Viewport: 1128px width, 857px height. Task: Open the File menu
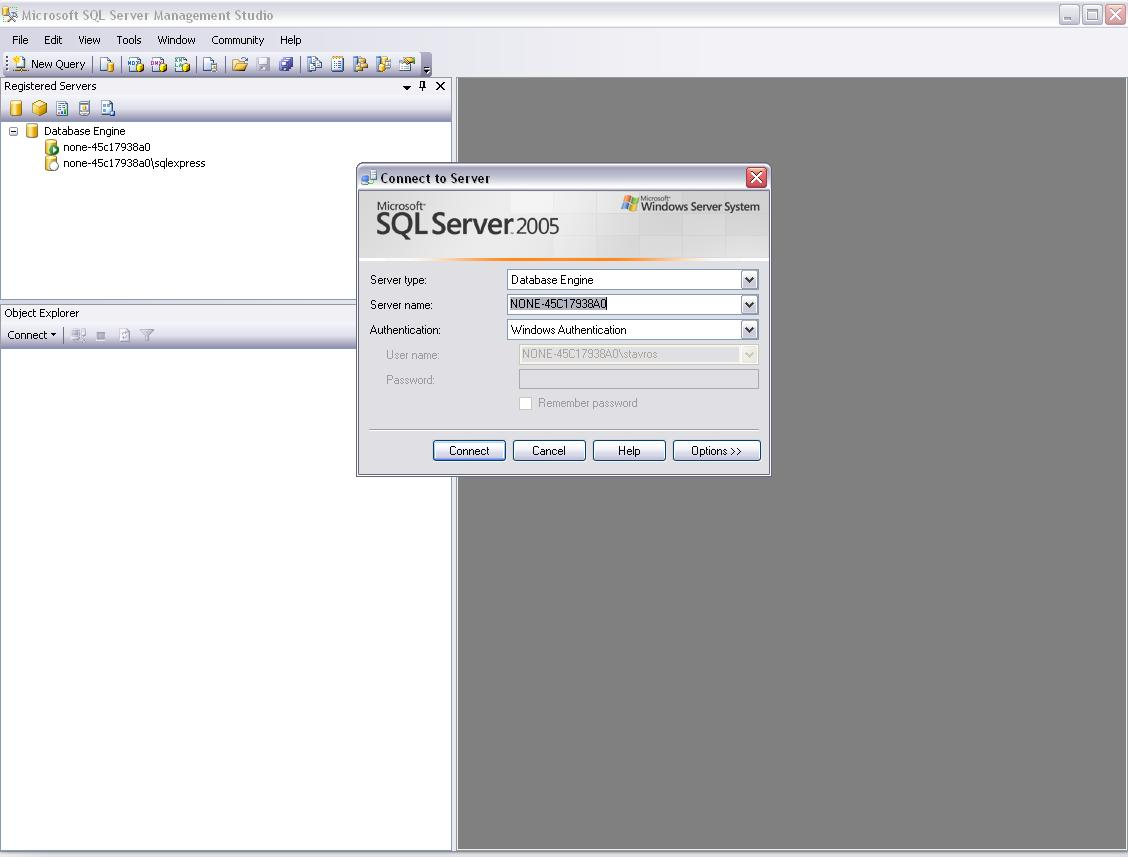(20, 40)
